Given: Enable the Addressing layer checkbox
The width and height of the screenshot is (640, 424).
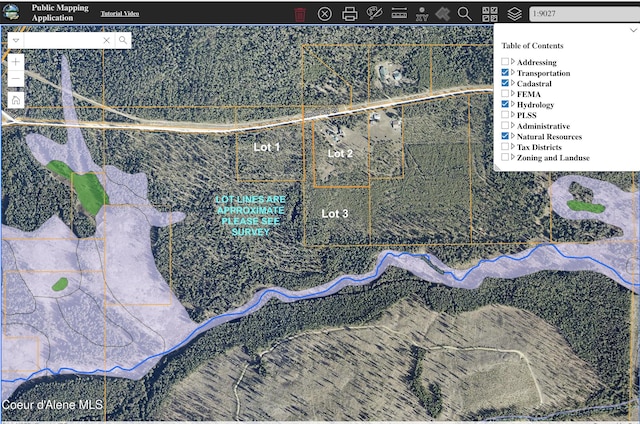Looking at the screenshot, I should tap(505, 62).
